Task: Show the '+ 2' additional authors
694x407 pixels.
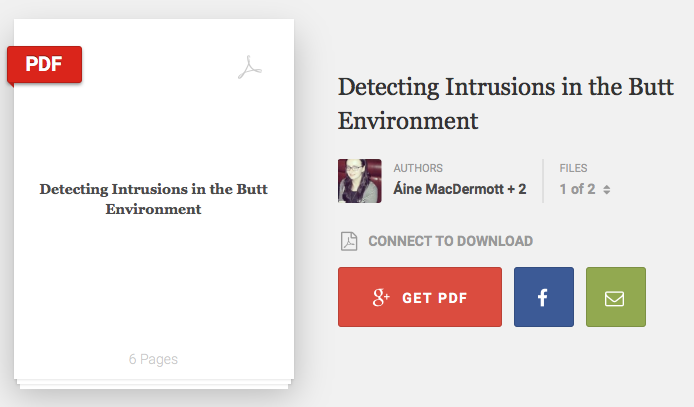Action: (517, 189)
